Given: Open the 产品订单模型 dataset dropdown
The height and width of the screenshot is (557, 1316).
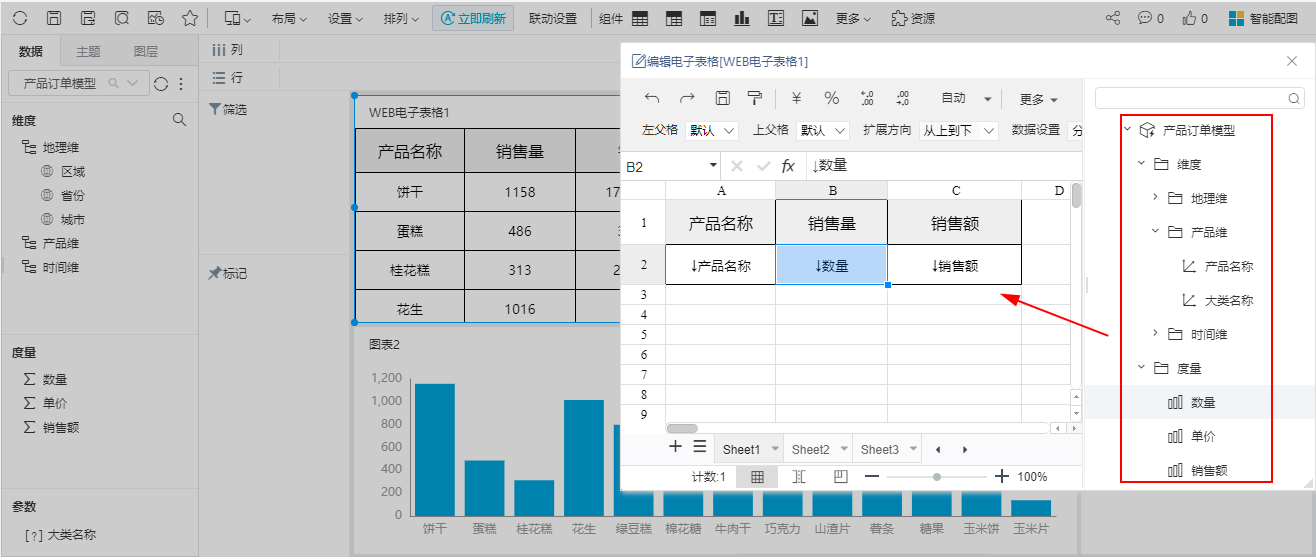Looking at the screenshot, I should point(78,84).
